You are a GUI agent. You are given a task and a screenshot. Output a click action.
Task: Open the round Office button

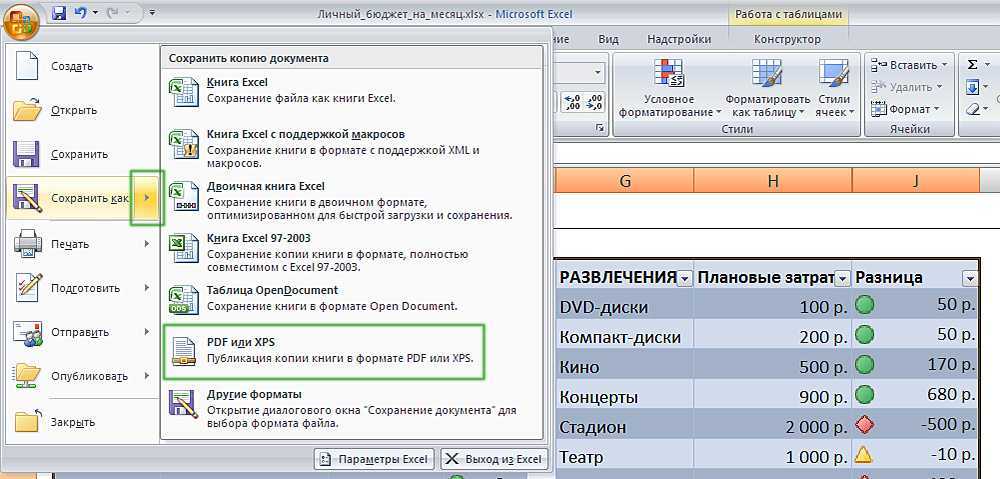tap(20, 20)
